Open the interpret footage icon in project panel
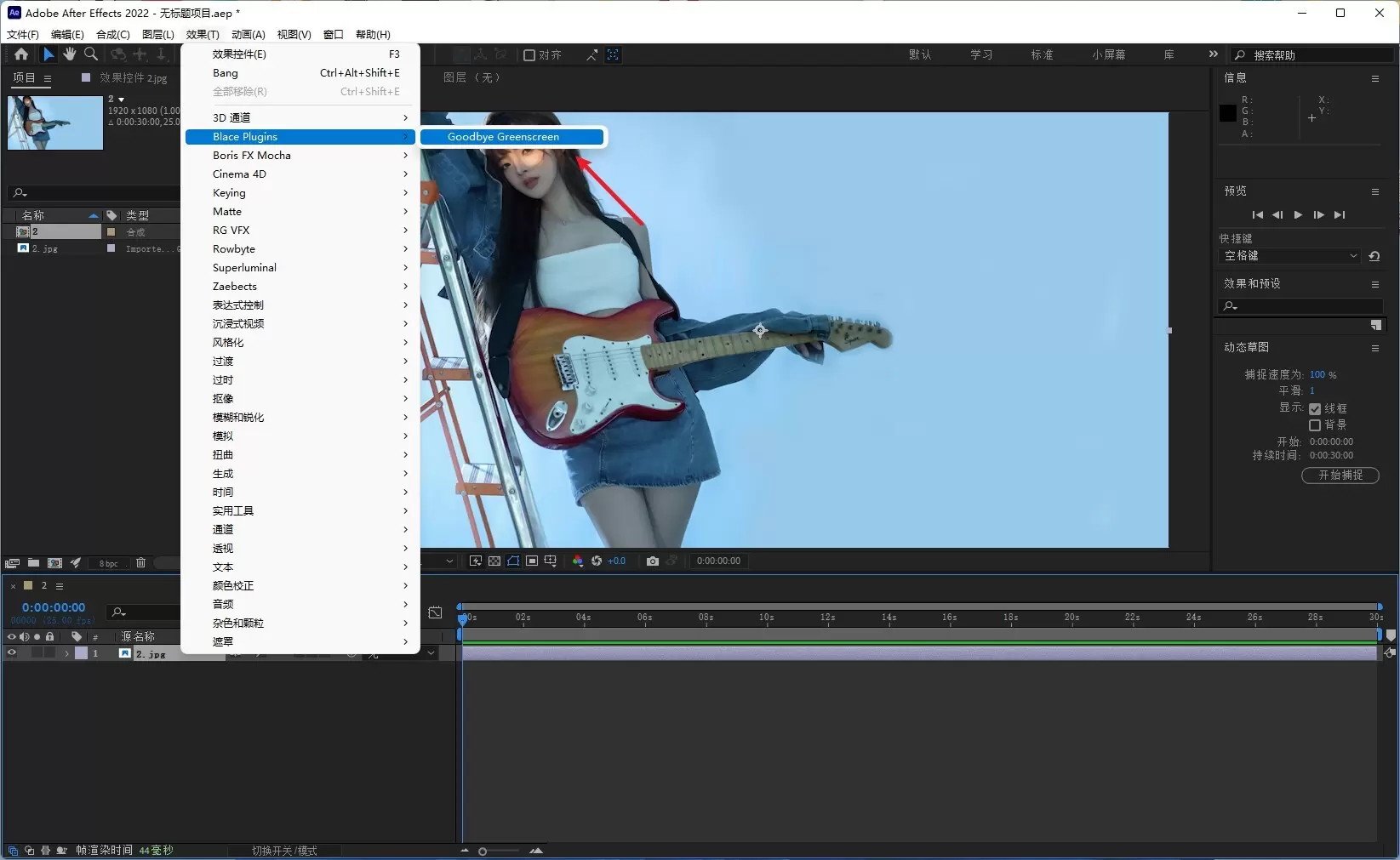Viewport: 1400px width, 860px height. click(x=12, y=563)
